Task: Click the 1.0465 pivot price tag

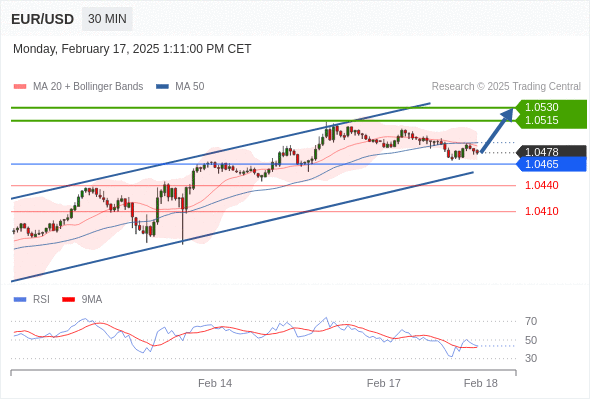Action: pyautogui.click(x=551, y=164)
